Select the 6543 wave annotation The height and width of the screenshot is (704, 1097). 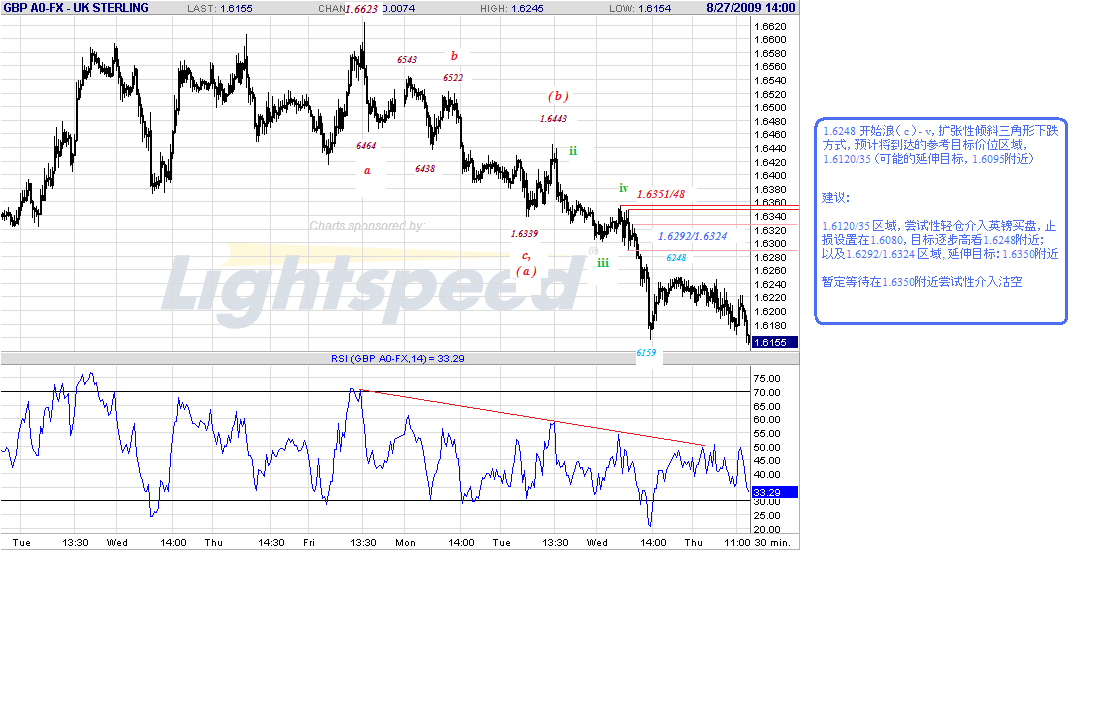pyautogui.click(x=407, y=59)
